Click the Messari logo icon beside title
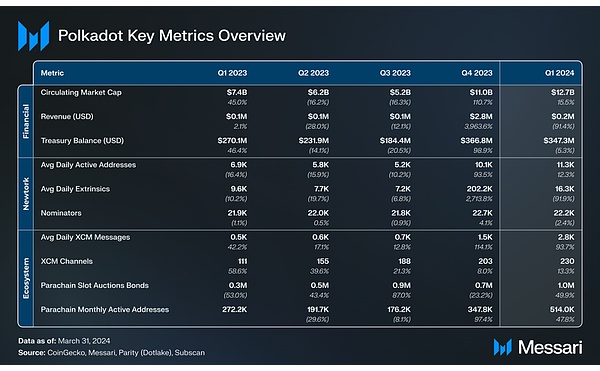 (33, 36)
